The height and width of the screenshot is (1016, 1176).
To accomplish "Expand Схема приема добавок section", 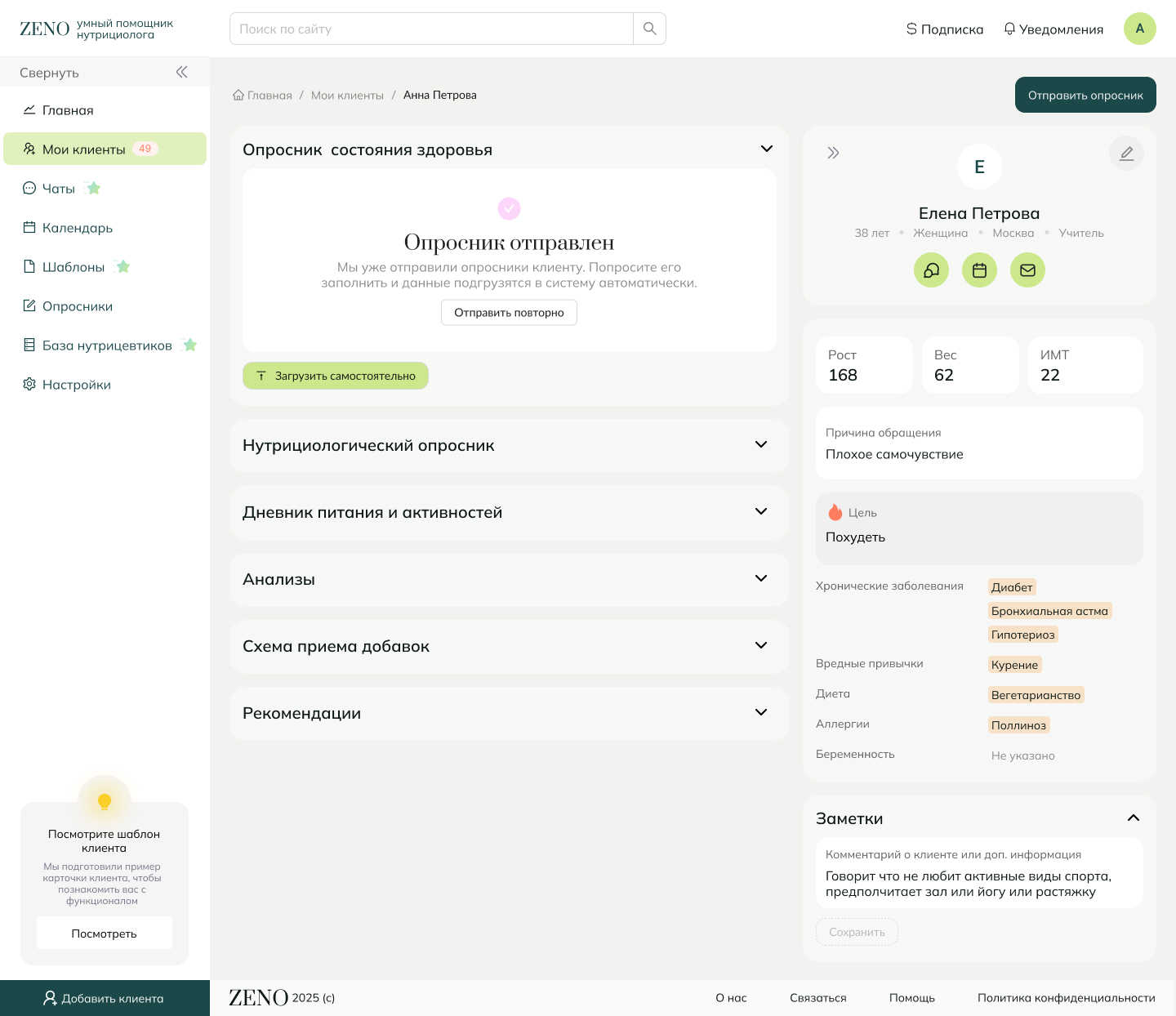I will (761, 645).
